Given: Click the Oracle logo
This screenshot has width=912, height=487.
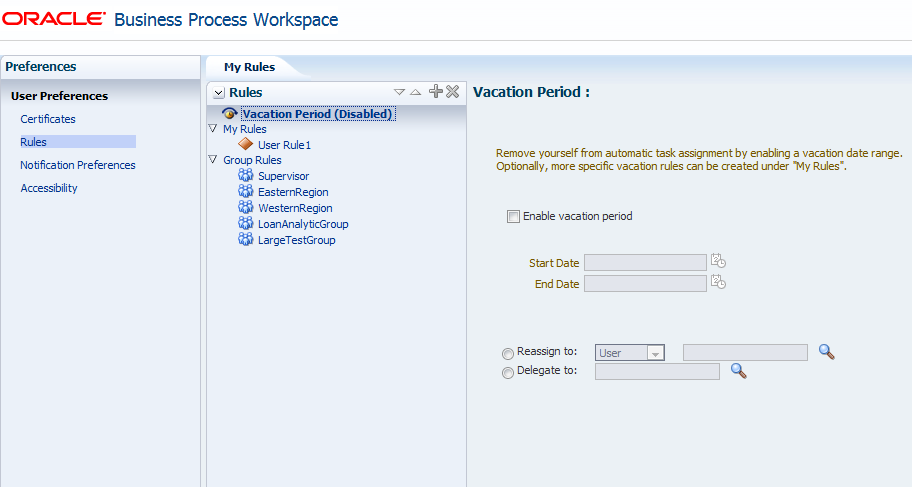Looking at the screenshot, I should coord(54,19).
